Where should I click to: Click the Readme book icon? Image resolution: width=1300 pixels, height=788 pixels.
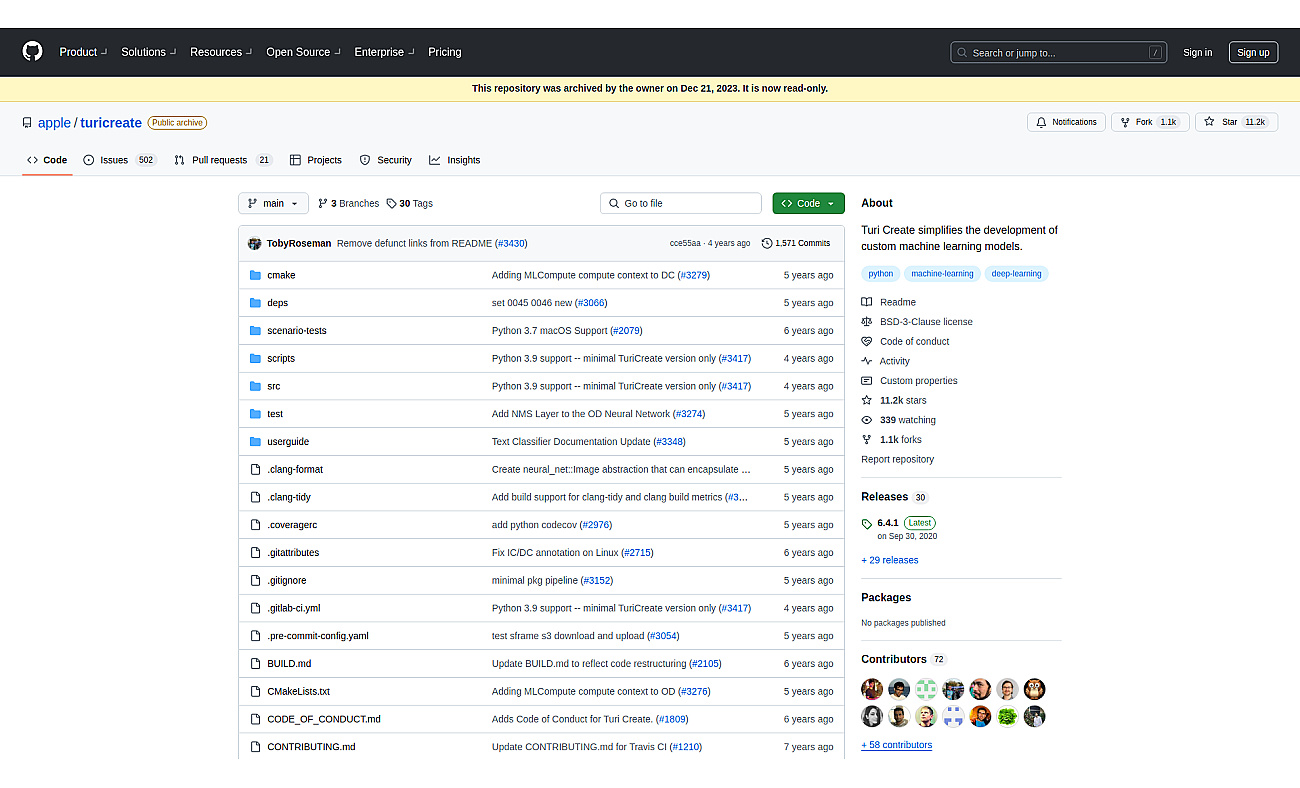click(867, 302)
